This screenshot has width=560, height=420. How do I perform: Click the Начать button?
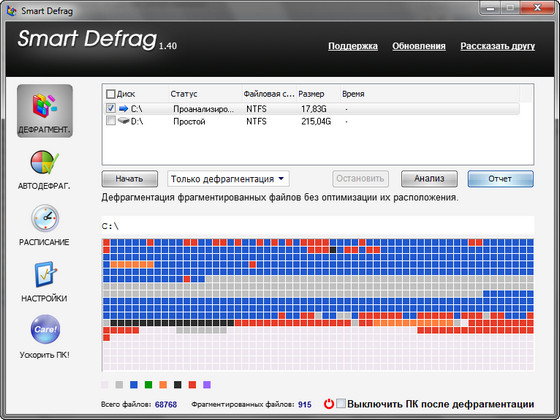tap(130, 179)
